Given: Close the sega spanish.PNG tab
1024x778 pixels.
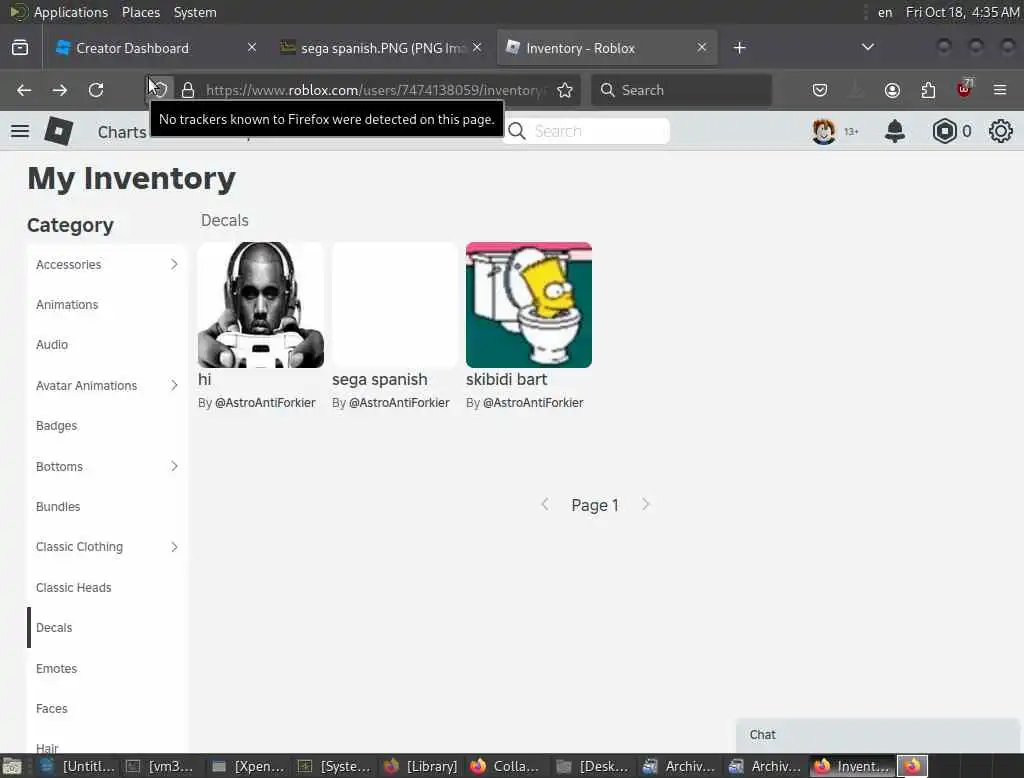Looking at the screenshot, I should [x=477, y=48].
